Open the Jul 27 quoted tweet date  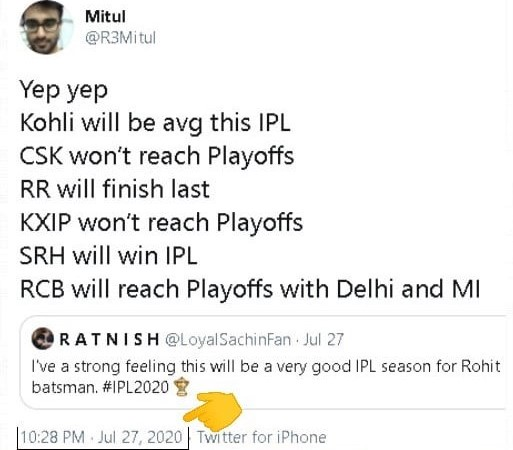[x=323, y=340]
